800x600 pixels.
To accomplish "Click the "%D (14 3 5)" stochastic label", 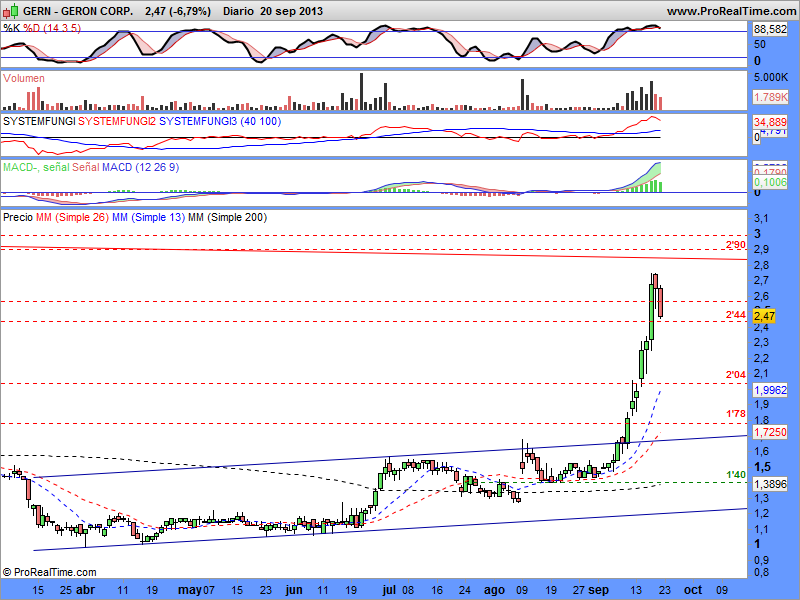I will pyautogui.click(x=52, y=28).
